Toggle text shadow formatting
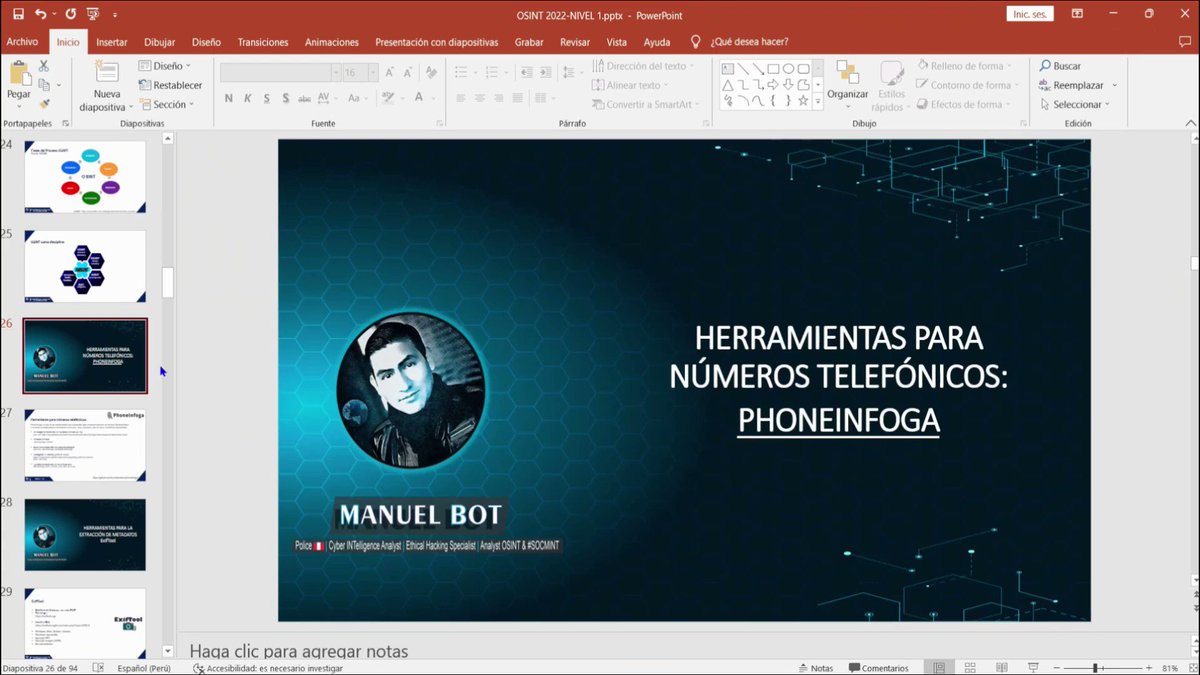 [x=285, y=98]
